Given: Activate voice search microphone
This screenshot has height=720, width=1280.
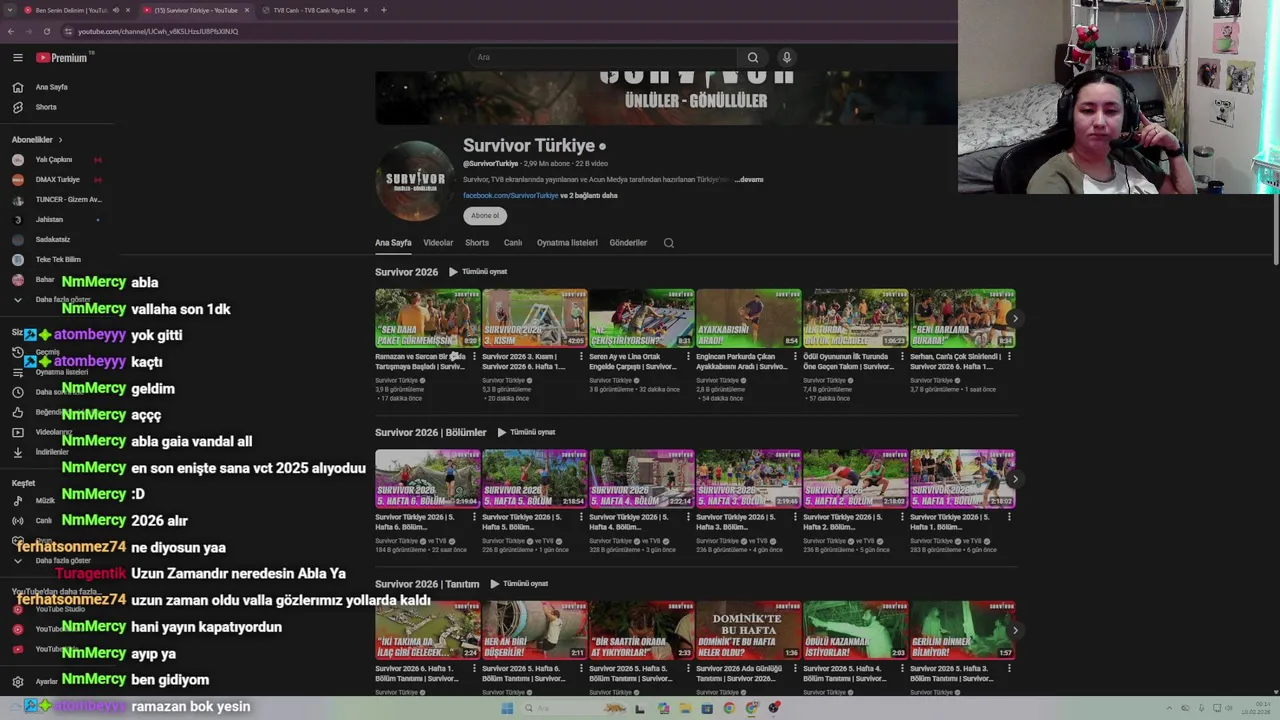Looking at the screenshot, I should coord(787,57).
